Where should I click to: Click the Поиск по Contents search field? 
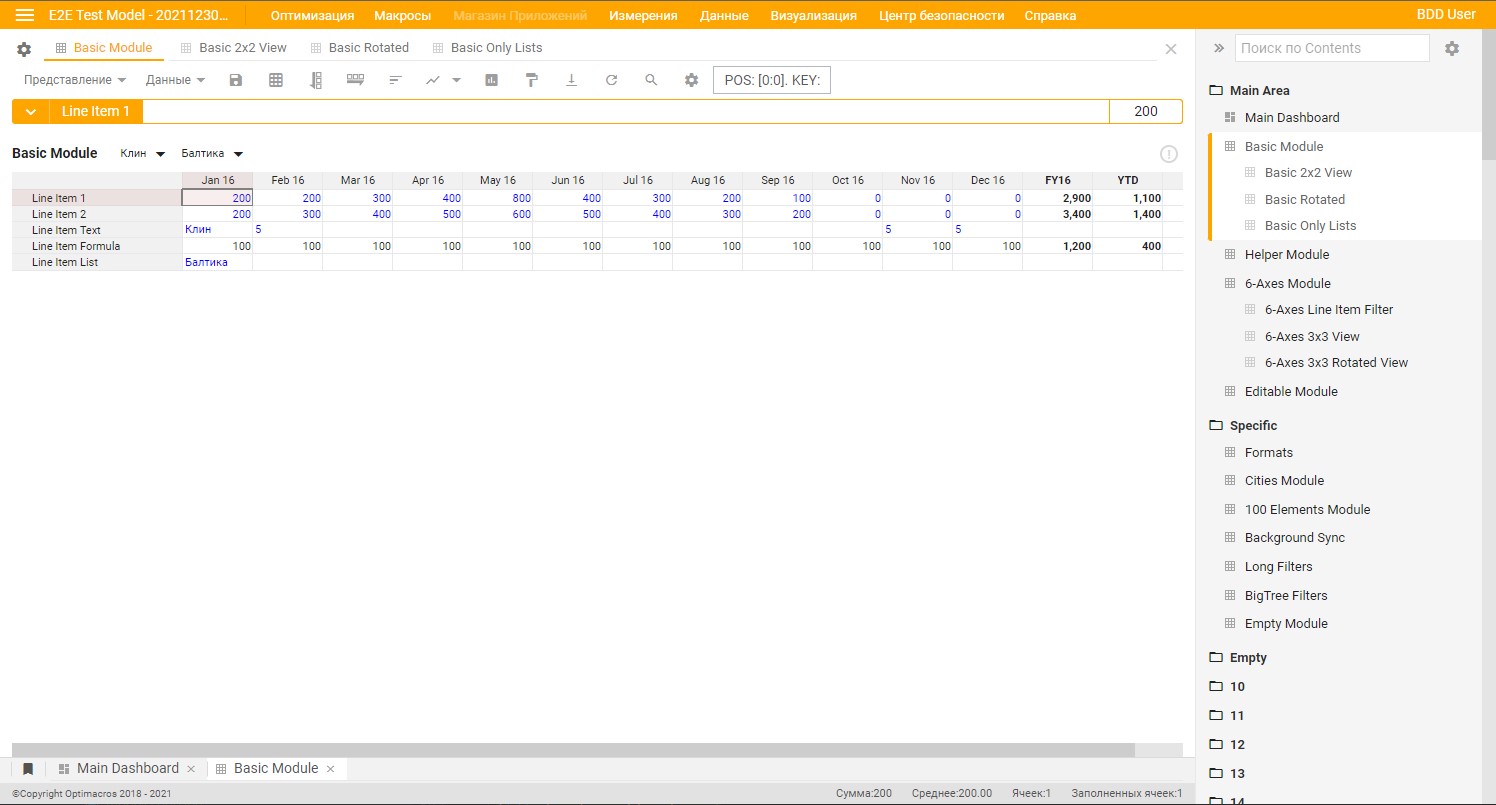click(1333, 48)
